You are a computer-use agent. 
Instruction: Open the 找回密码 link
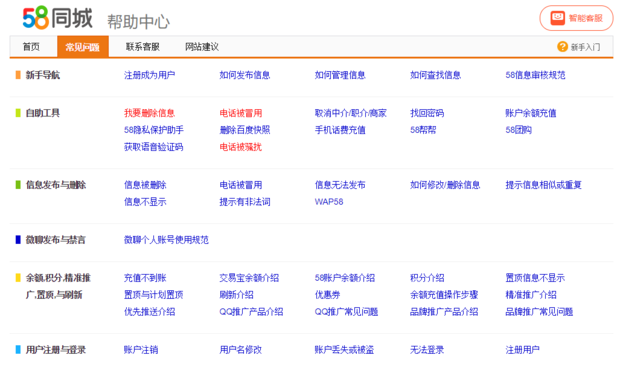pyautogui.click(x=427, y=113)
